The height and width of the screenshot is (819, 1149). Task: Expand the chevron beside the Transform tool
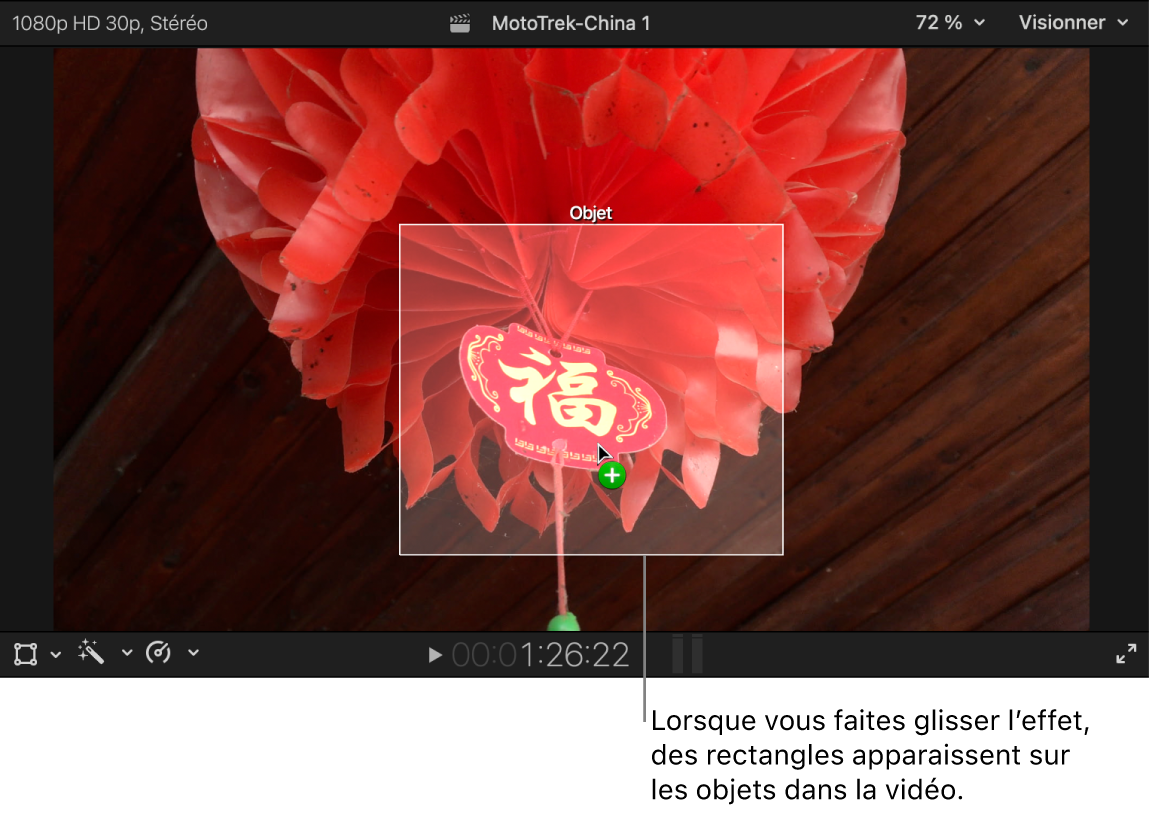coord(55,653)
